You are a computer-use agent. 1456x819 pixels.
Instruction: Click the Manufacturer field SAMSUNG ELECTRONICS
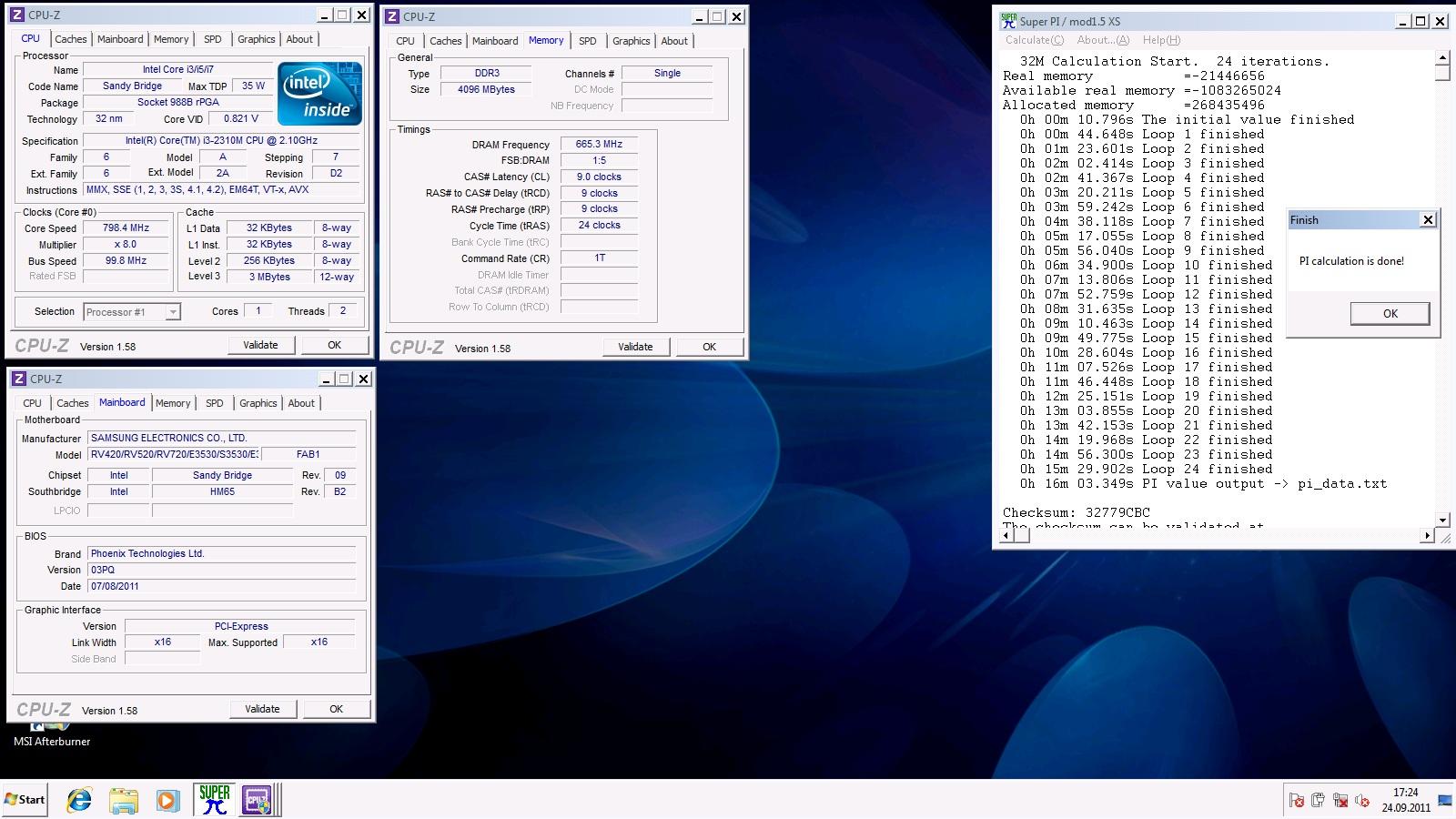221,438
